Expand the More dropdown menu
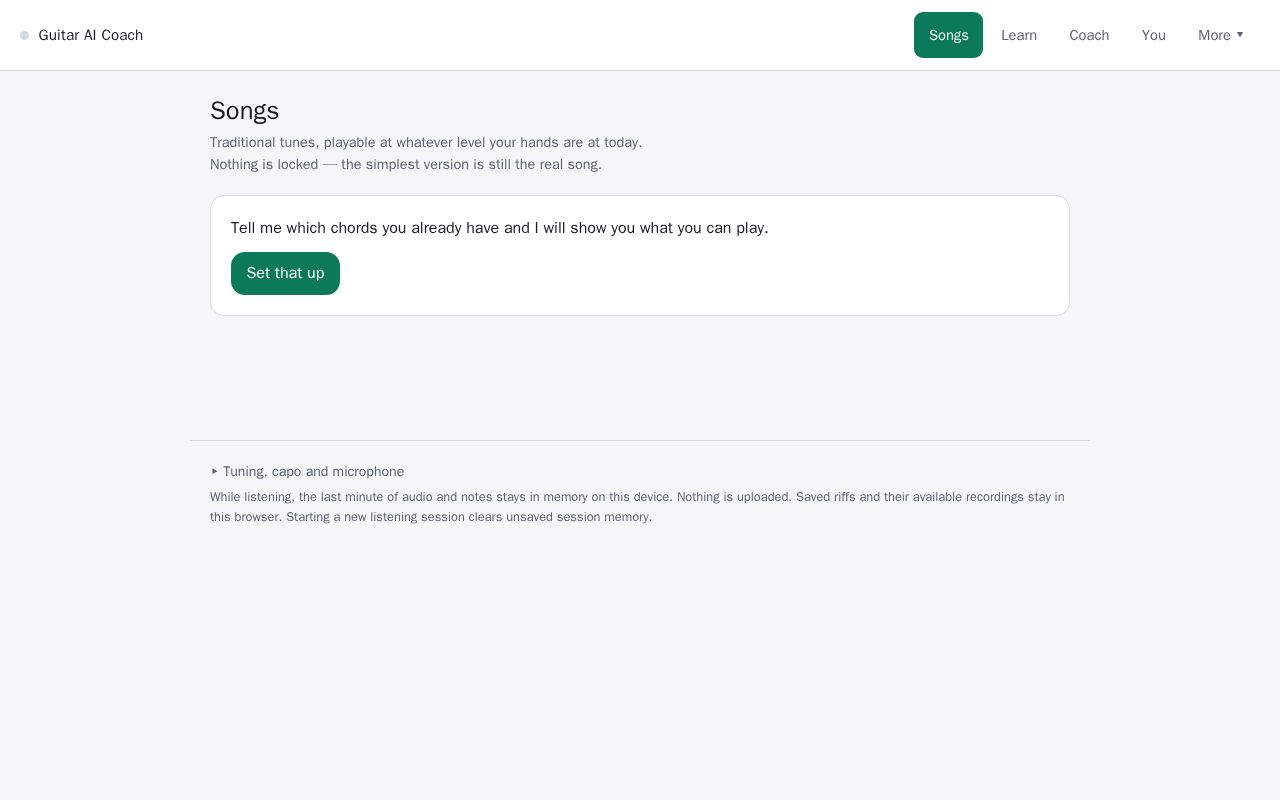 (x=1221, y=35)
